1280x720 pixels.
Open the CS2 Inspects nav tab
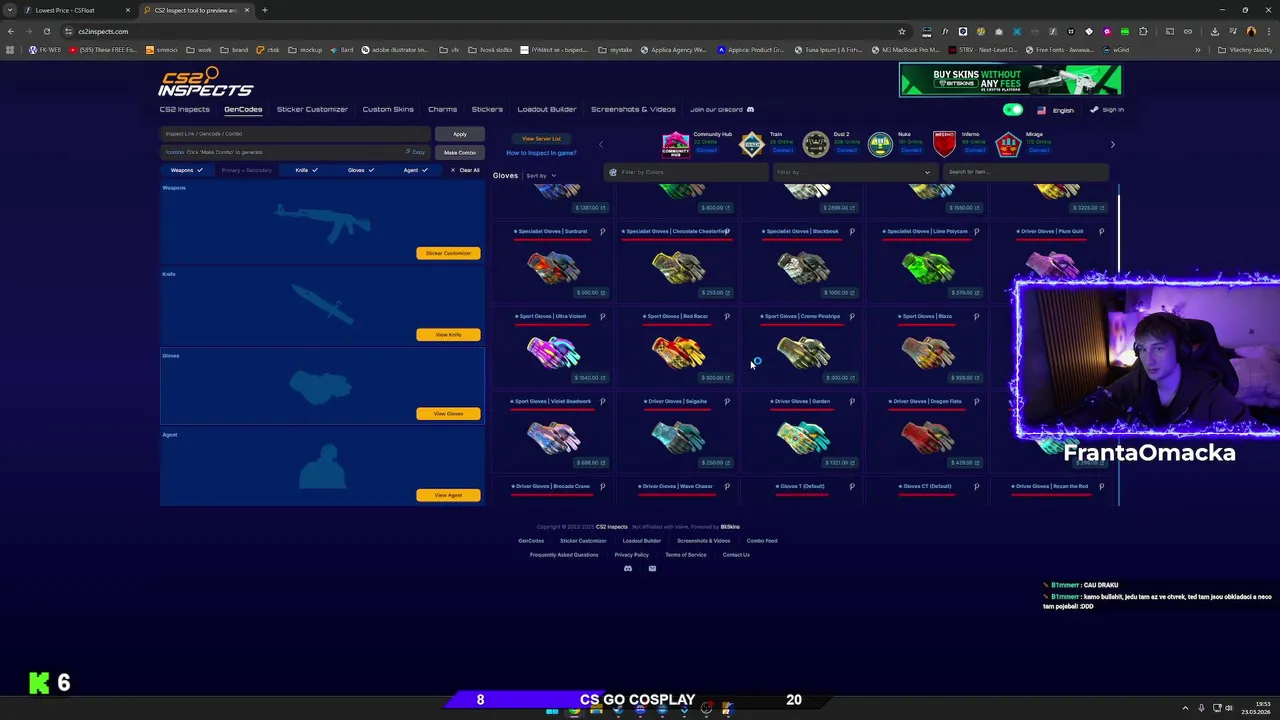coord(185,109)
